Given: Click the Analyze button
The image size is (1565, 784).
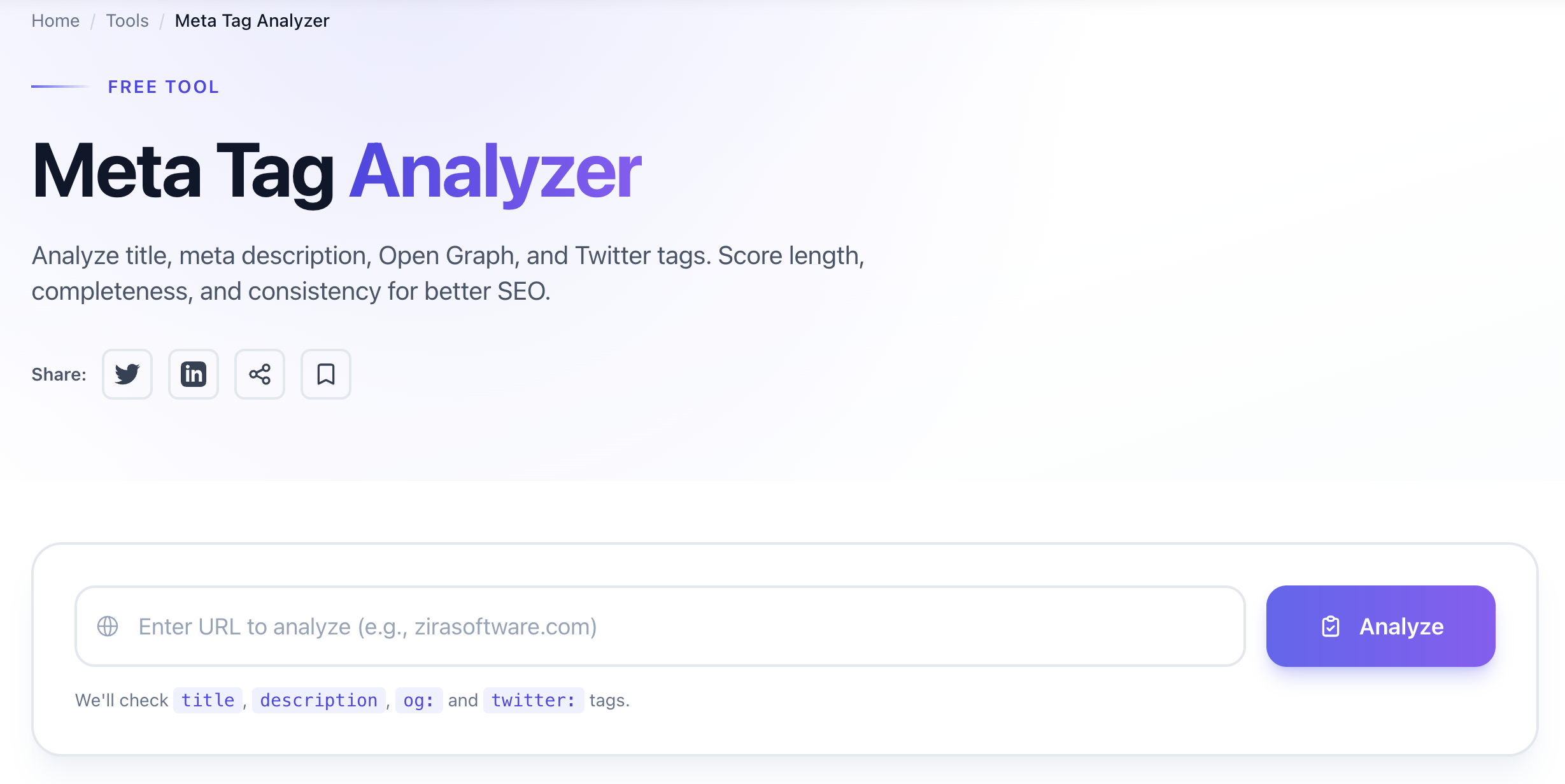Looking at the screenshot, I should tap(1380, 626).
